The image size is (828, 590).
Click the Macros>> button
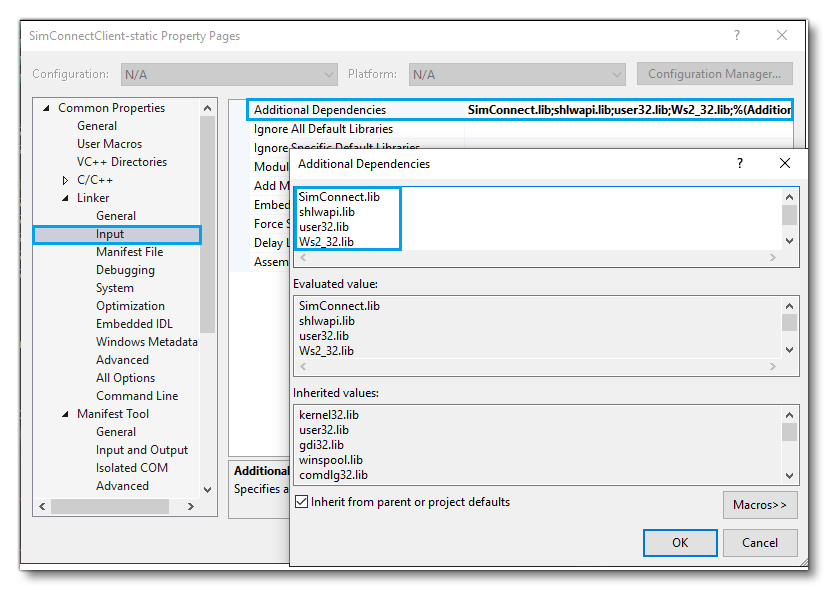760,505
